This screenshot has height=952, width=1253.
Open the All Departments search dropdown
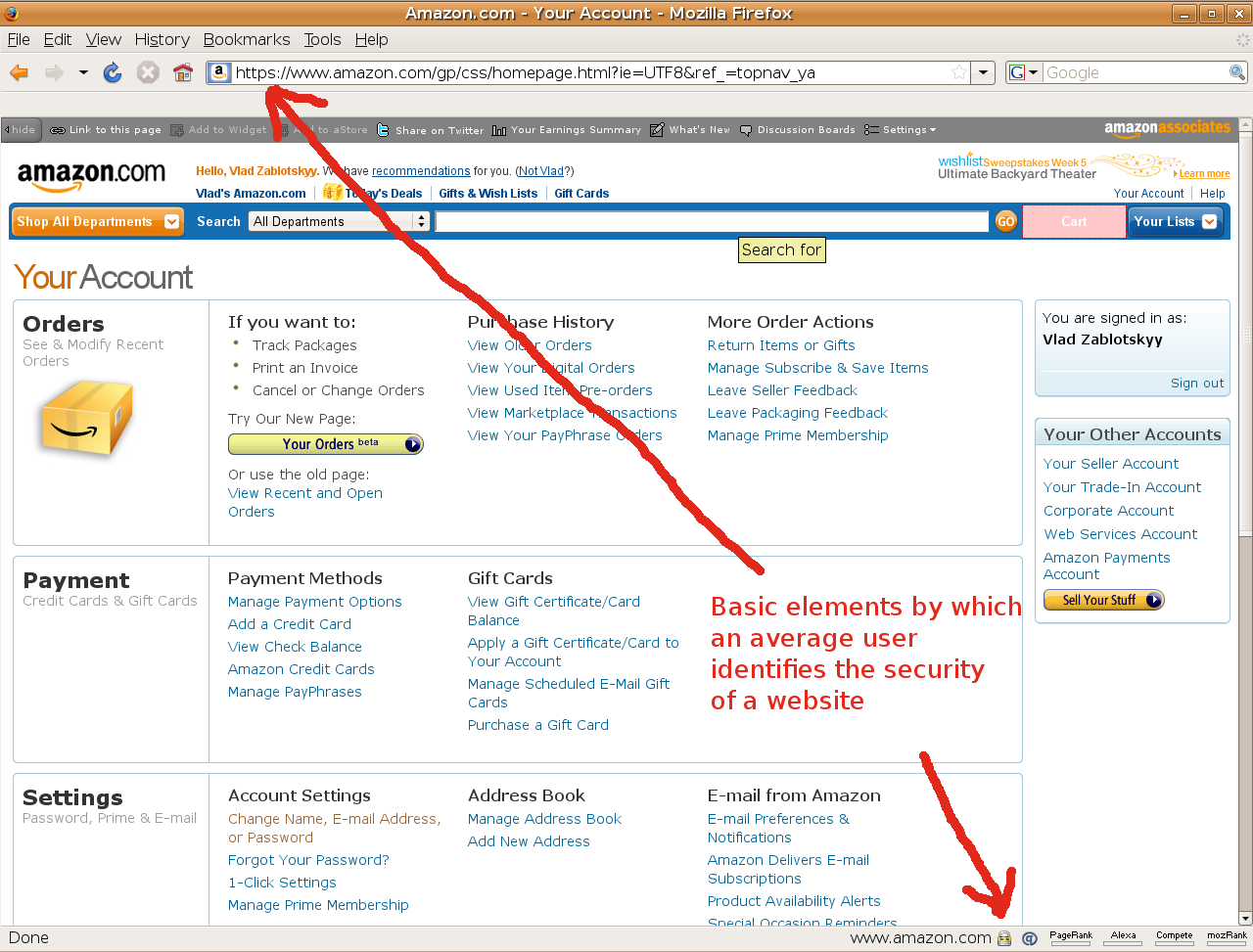[340, 222]
